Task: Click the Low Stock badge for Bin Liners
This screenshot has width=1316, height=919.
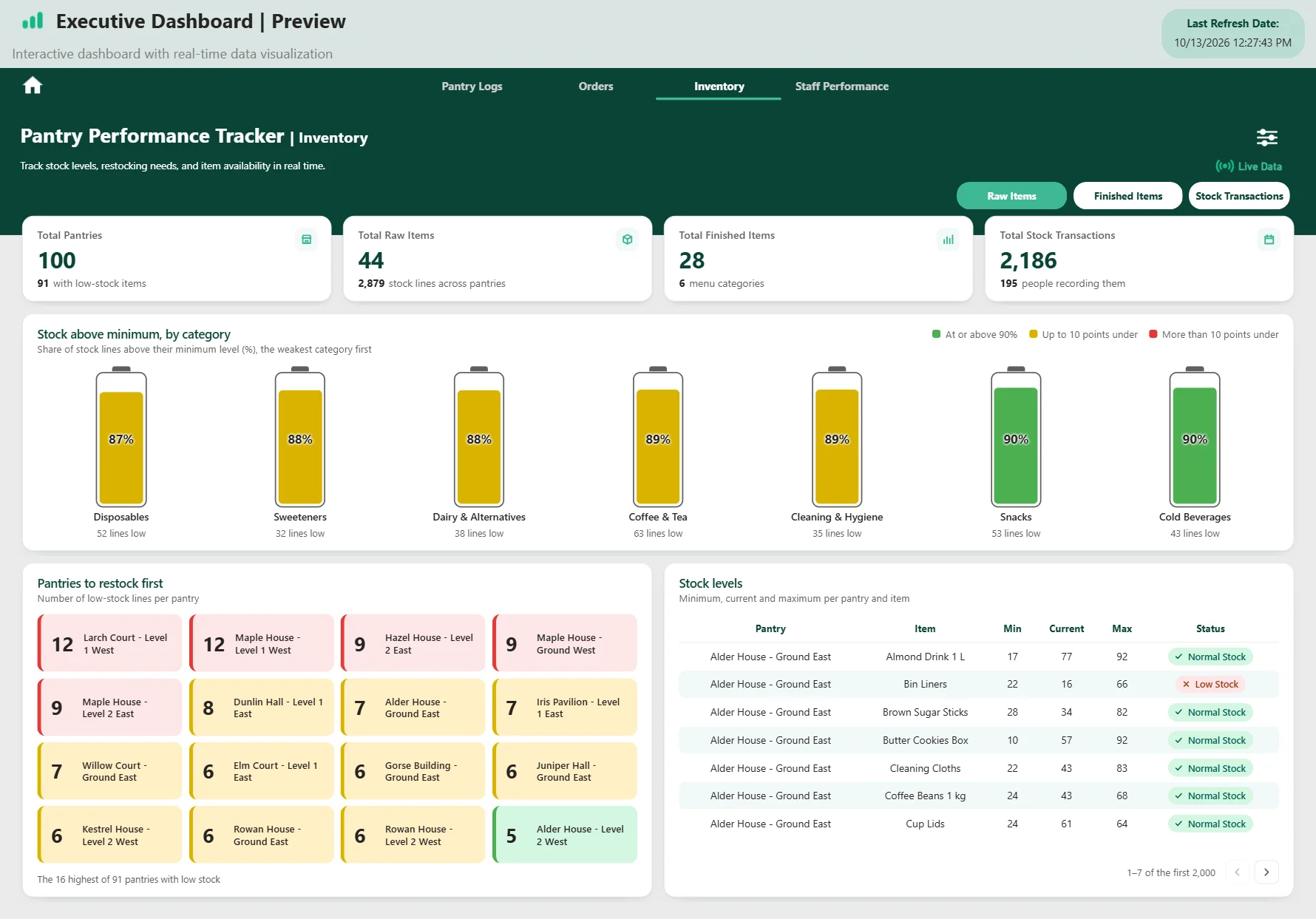Action: (x=1210, y=685)
